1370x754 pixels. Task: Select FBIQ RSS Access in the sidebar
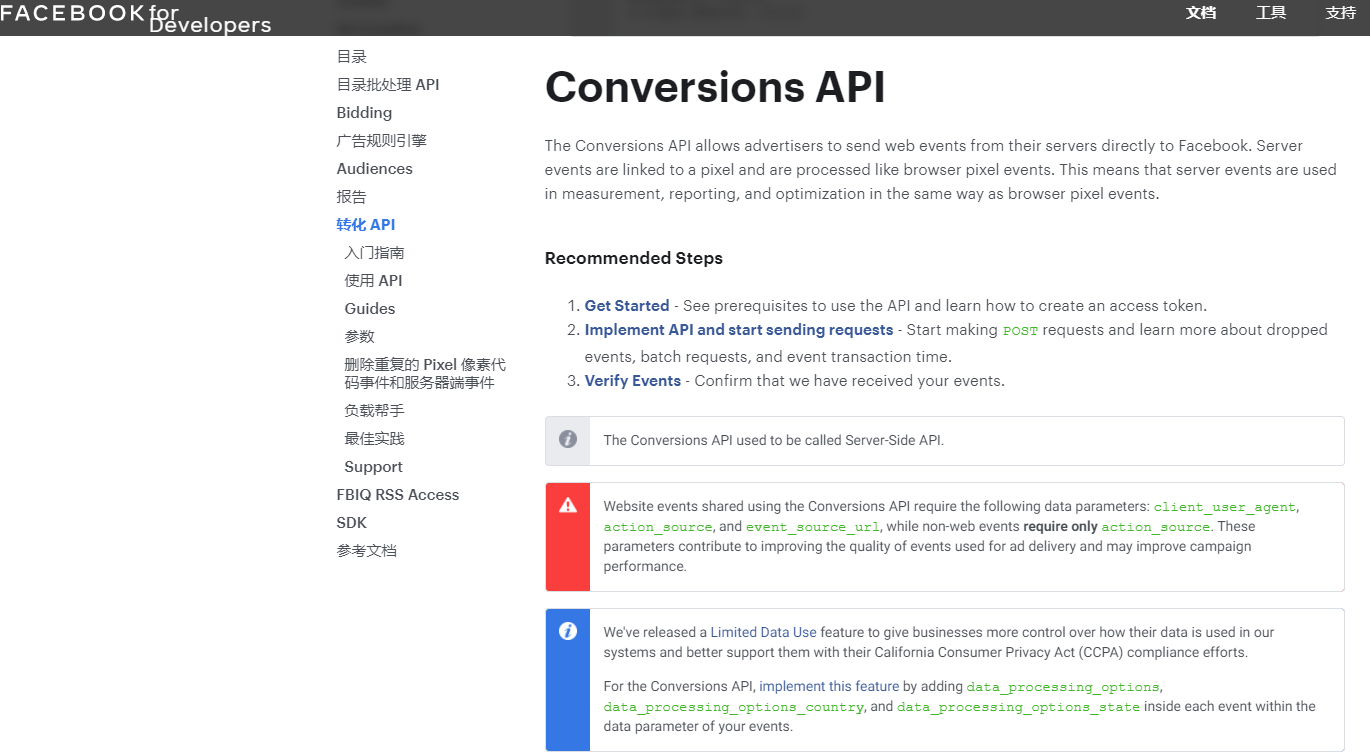point(398,495)
